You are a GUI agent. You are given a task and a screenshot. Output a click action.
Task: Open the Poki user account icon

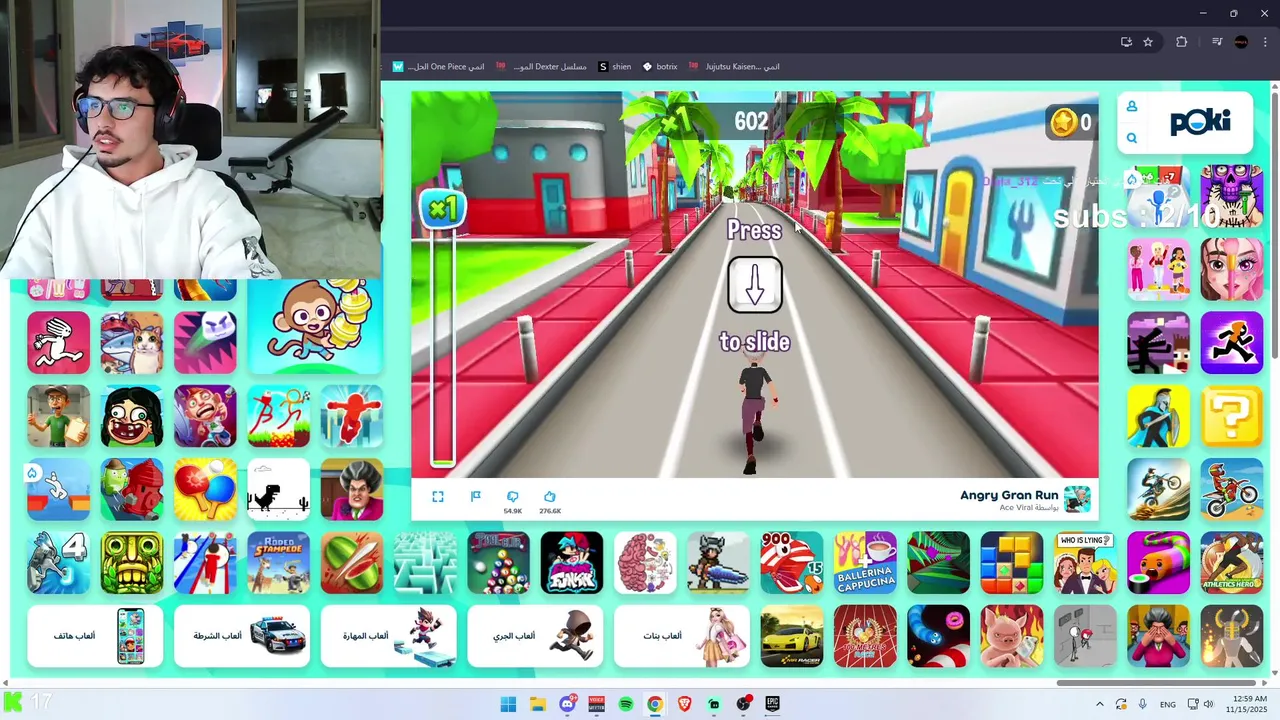click(x=1132, y=106)
